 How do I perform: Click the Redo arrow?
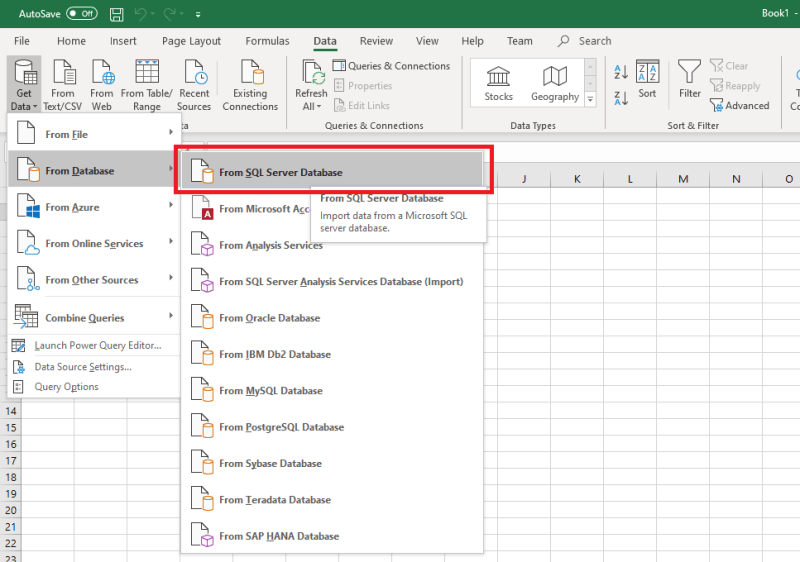click(x=169, y=14)
